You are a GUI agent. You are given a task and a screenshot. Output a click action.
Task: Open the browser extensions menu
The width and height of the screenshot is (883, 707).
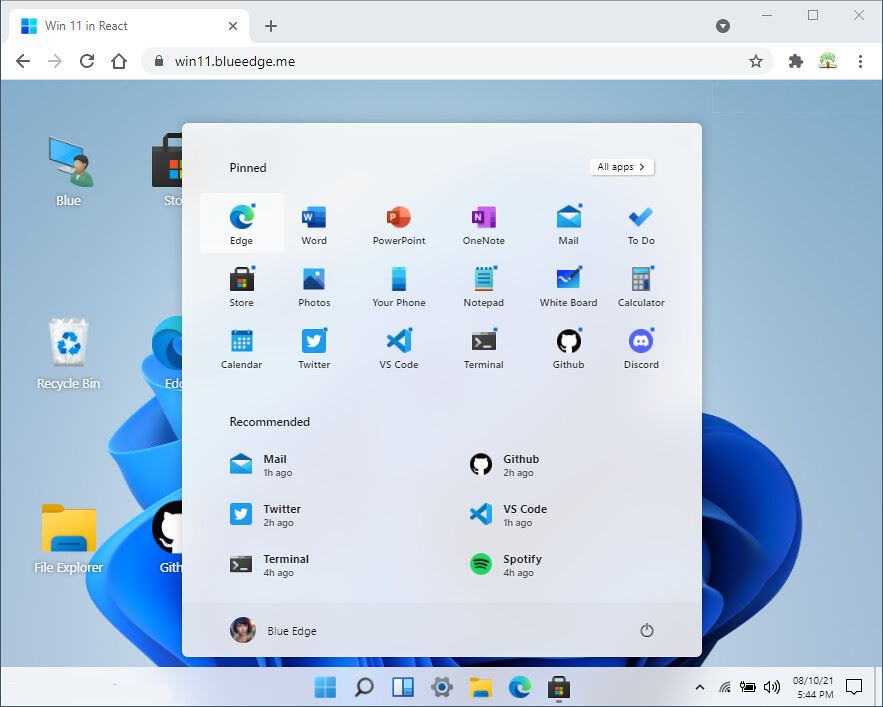[x=795, y=61]
